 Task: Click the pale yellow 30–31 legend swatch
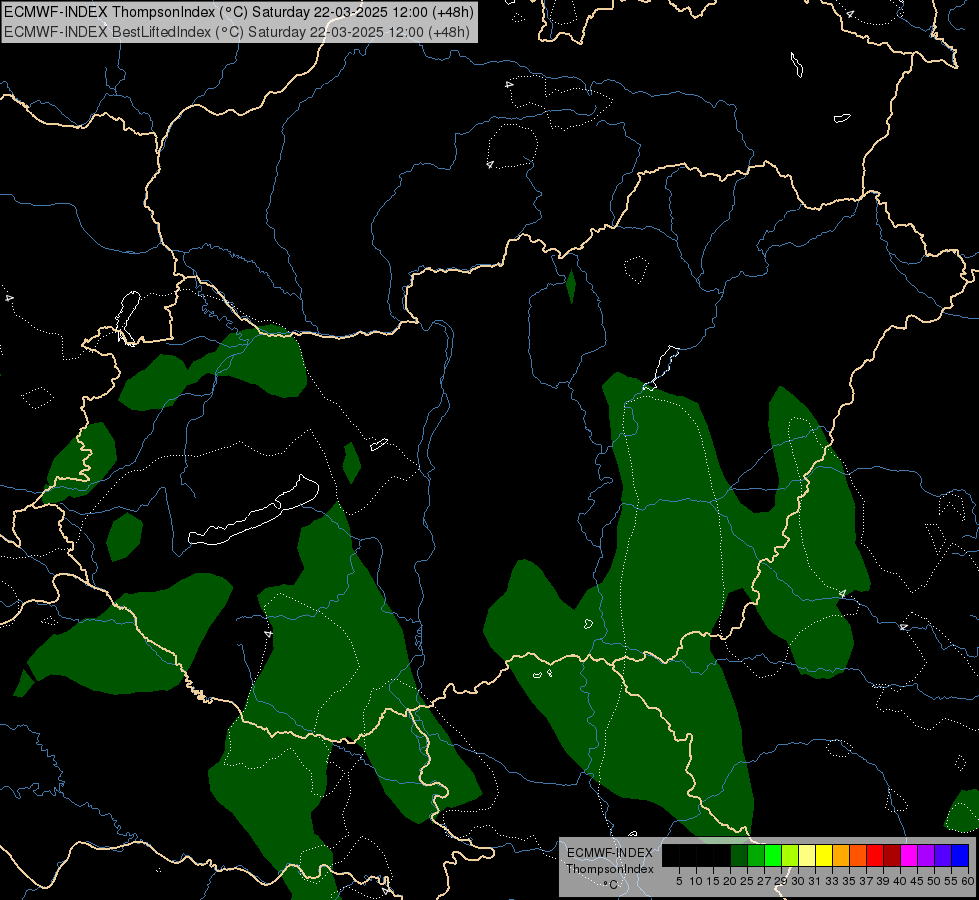(x=807, y=855)
